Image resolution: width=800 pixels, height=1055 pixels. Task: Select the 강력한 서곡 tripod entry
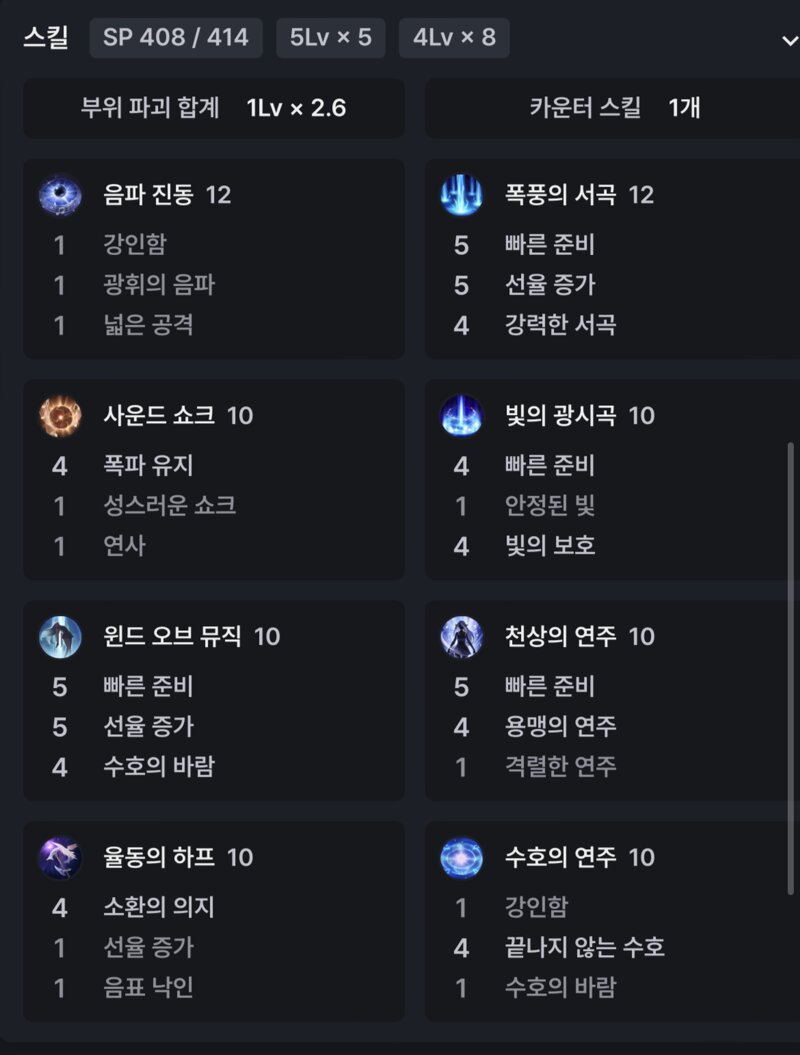point(560,326)
